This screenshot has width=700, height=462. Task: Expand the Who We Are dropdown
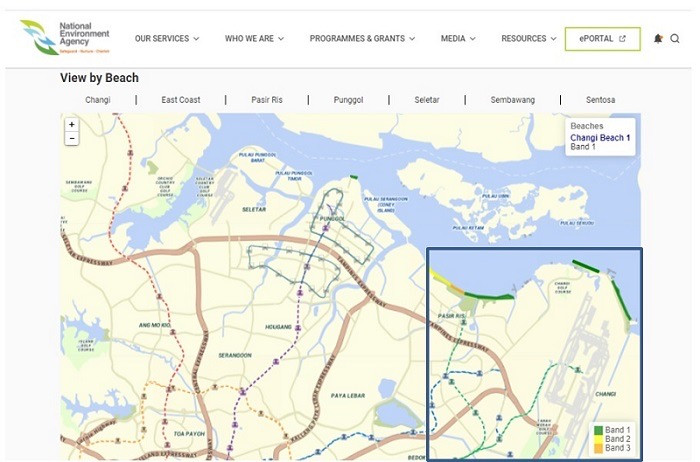click(x=254, y=39)
